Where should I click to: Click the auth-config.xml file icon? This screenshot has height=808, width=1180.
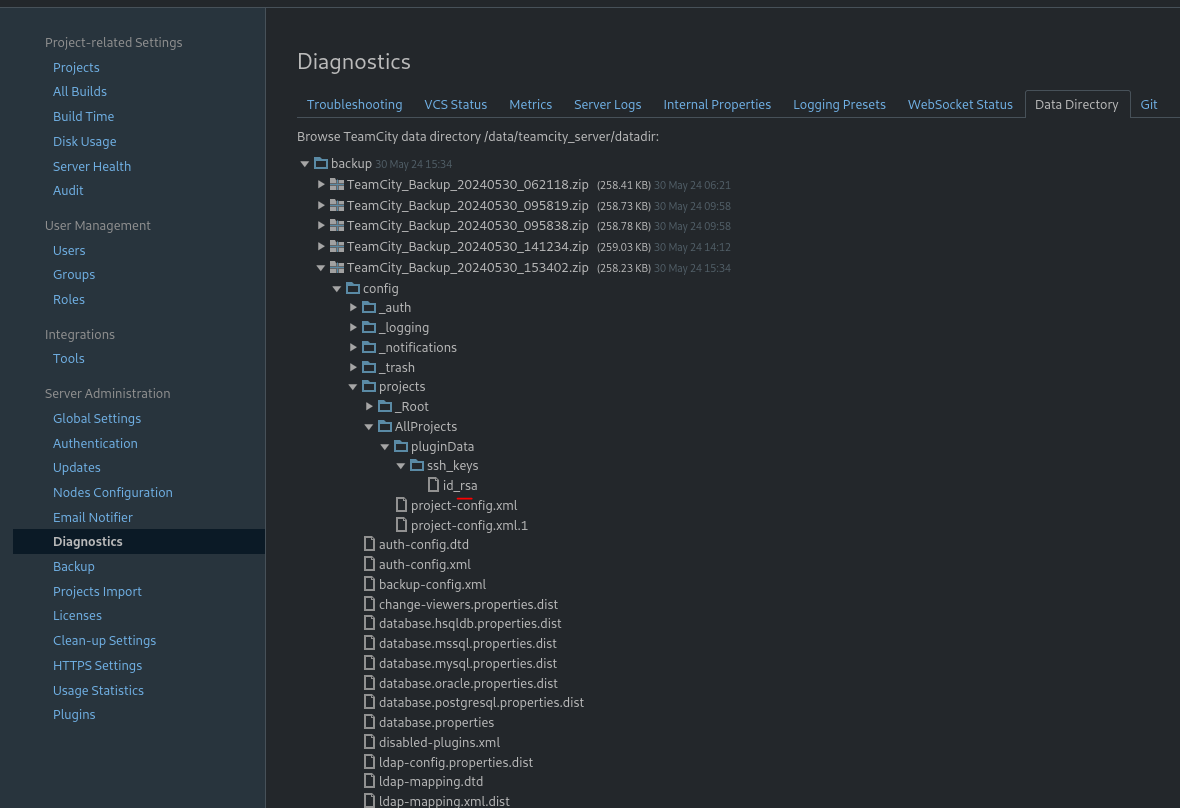coord(369,563)
